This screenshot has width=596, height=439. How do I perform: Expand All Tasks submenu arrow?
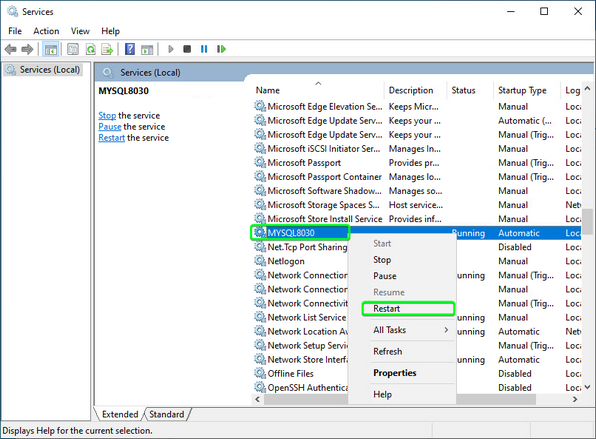click(446, 330)
